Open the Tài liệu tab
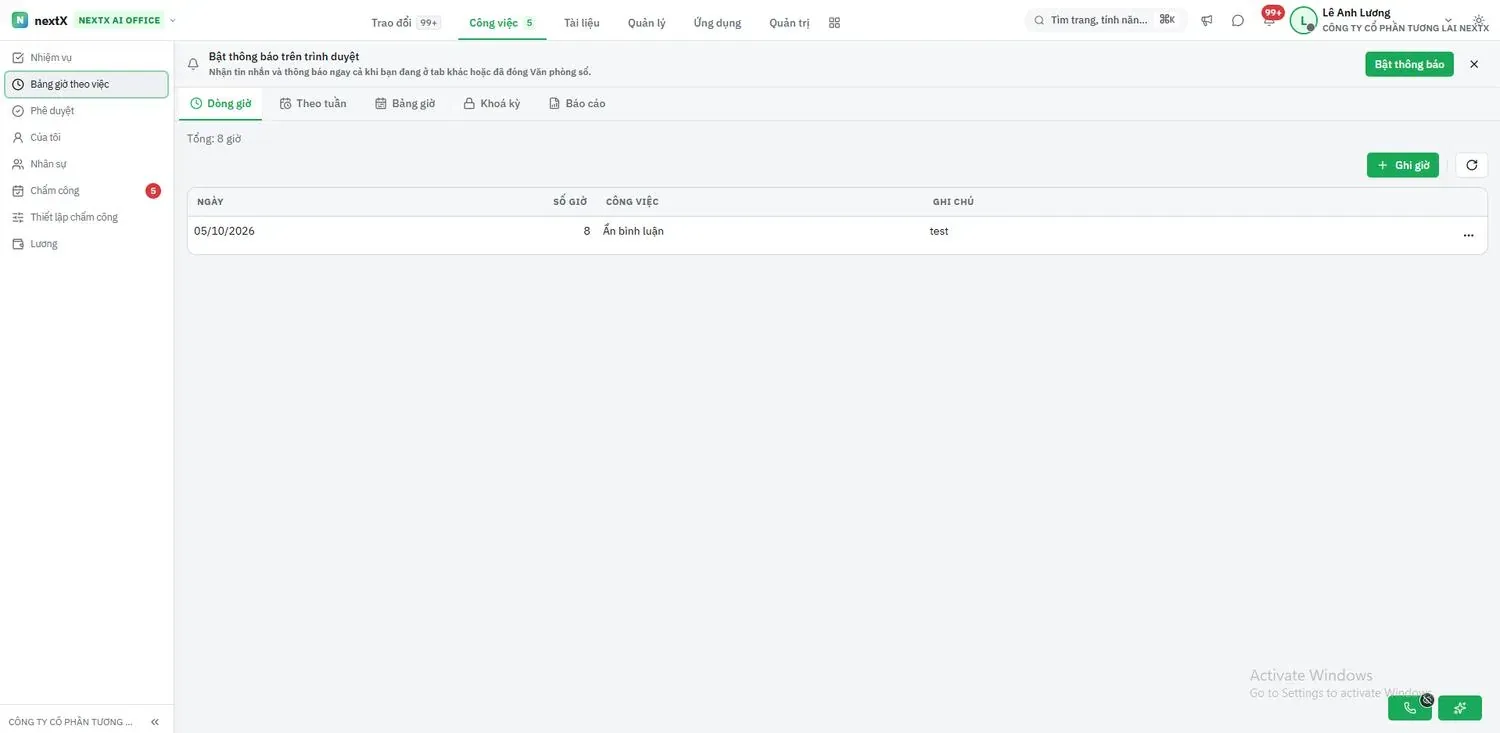The width and height of the screenshot is (1500, 733). (x=582, y=22)
